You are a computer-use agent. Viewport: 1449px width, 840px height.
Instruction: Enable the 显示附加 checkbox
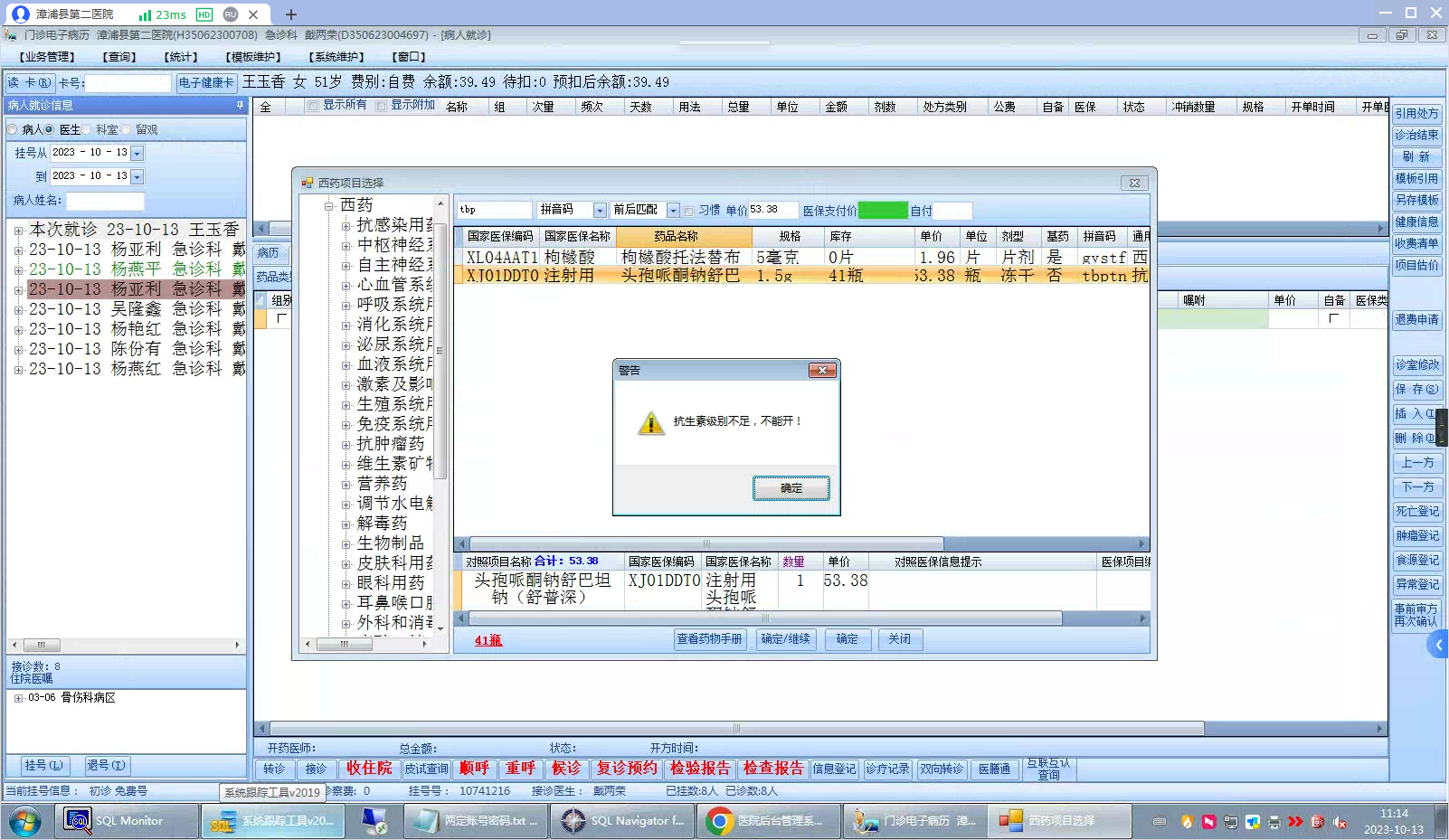tap(381, 106)
